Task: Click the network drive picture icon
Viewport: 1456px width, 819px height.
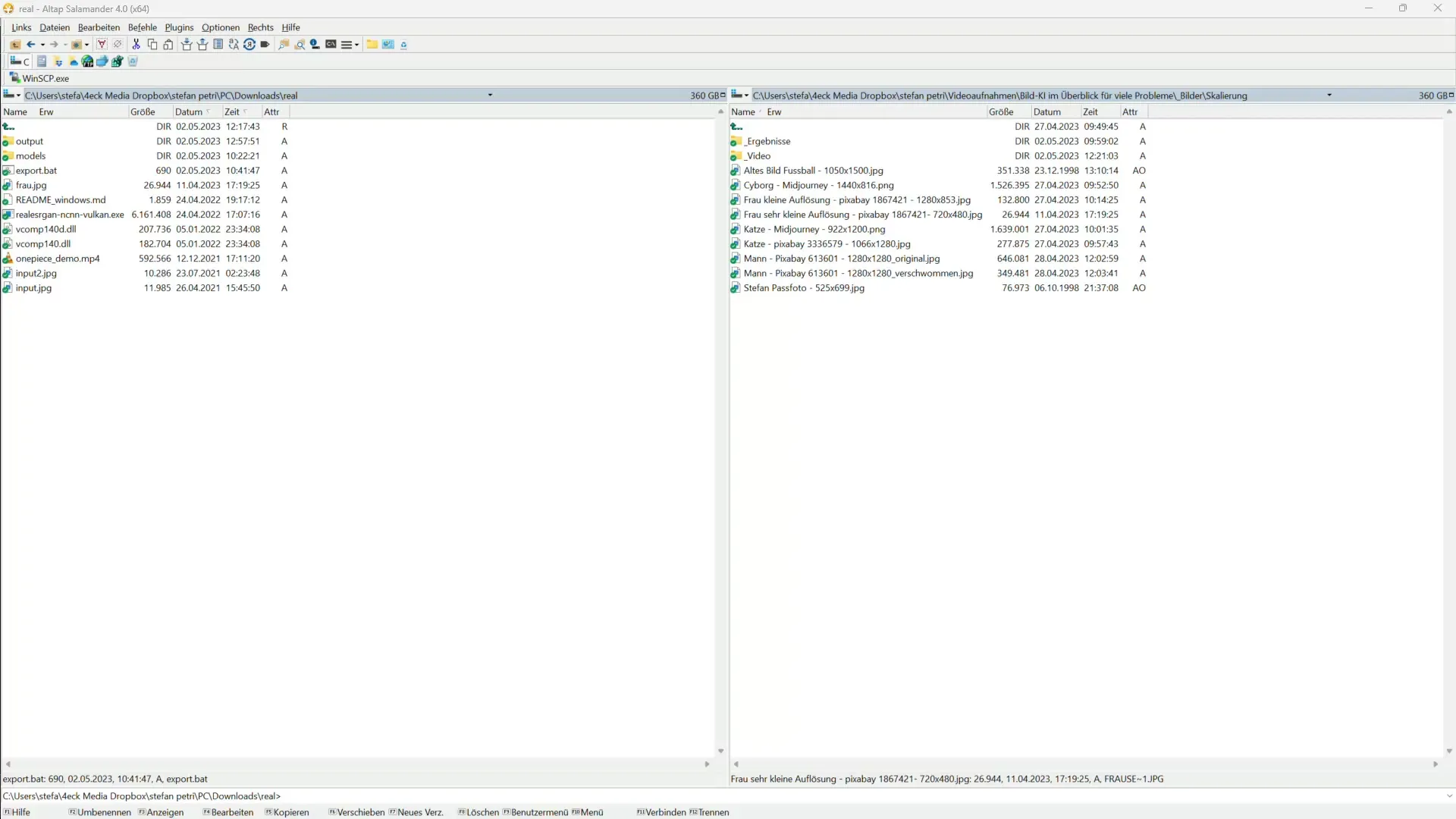Action: tap(388, 45)
